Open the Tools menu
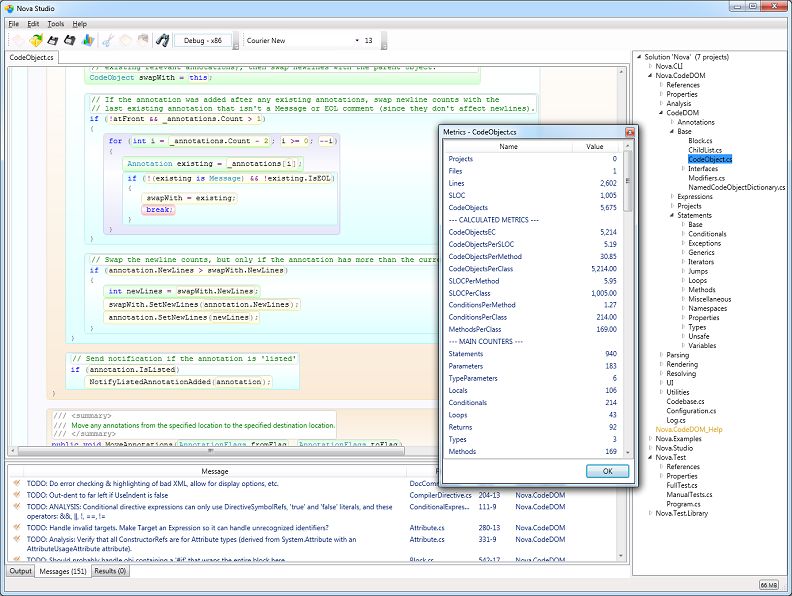 (55, 23)
